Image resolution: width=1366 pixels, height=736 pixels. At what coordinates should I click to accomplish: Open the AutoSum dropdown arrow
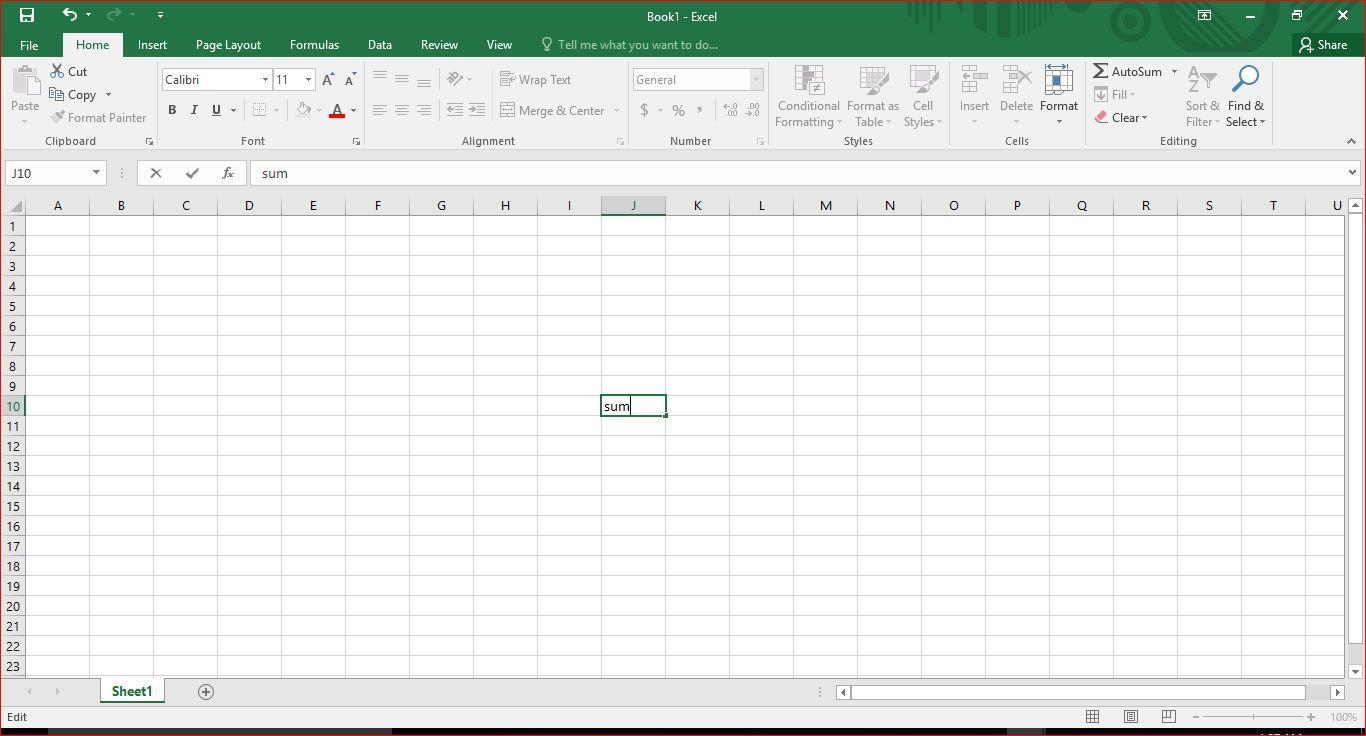(x=1174, y=72)
